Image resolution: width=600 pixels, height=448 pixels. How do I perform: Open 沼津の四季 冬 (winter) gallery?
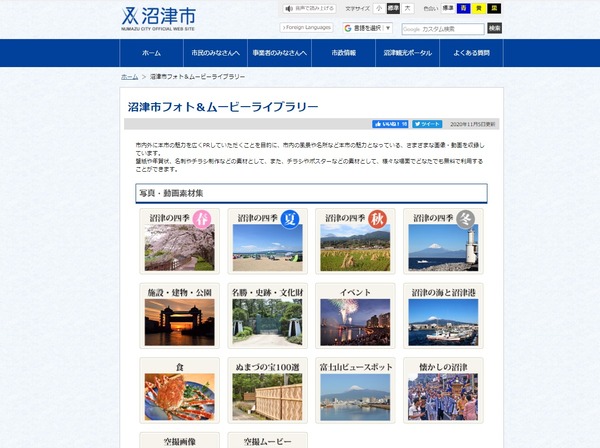point(443,241)
